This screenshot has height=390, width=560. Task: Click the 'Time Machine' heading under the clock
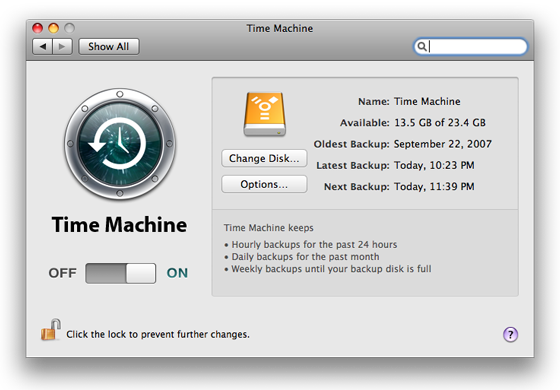pos(120,225)
